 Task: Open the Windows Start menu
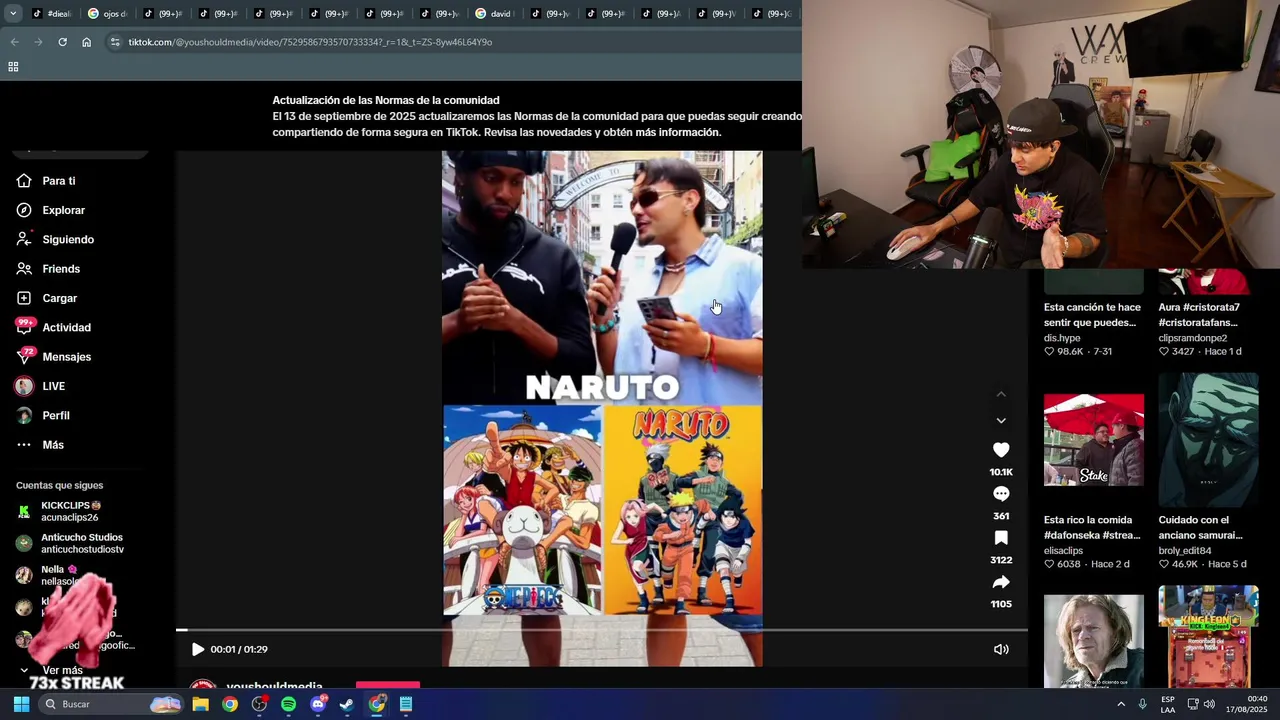pyautogui.click(x=21, y=704)
